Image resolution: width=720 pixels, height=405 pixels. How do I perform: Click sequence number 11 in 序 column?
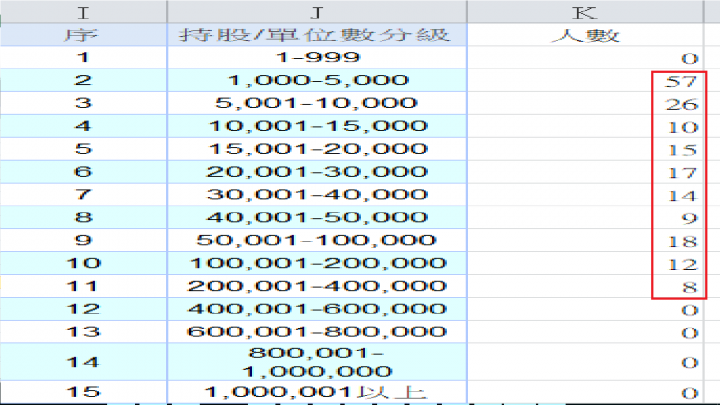(x=83, y=286)
